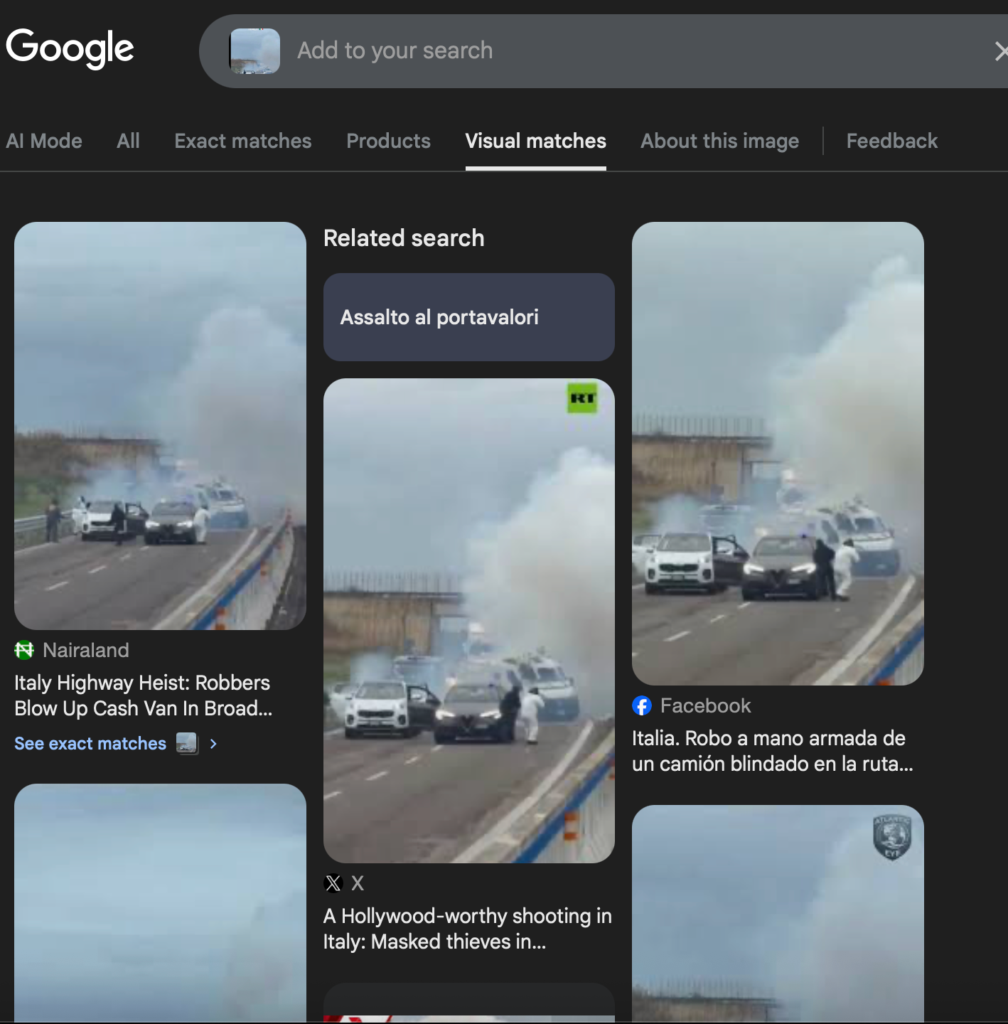Select the Assalto al portavalori related search
1008x1024 pixels.
coord(468,317)
